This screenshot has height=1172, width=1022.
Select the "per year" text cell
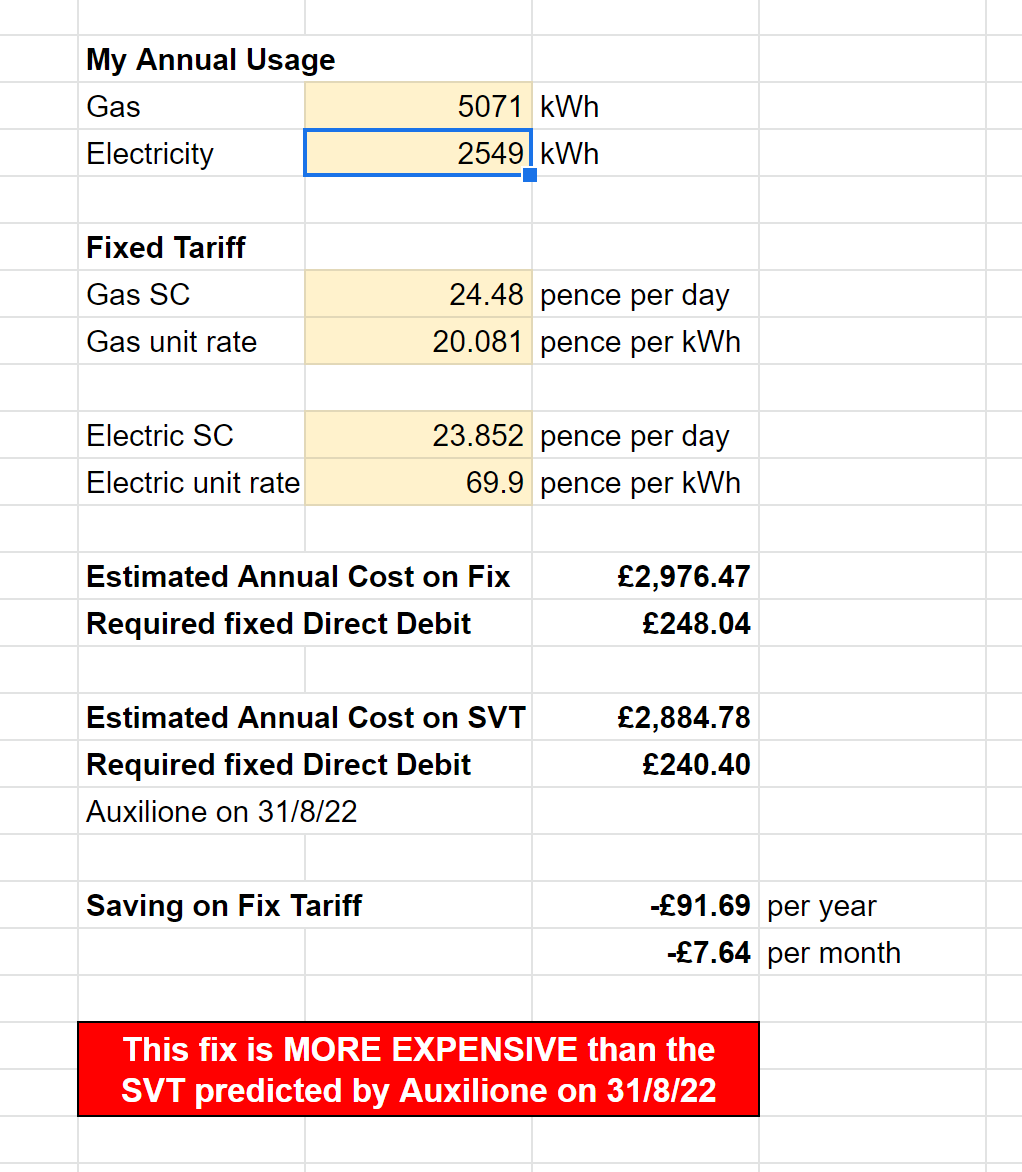822,906
